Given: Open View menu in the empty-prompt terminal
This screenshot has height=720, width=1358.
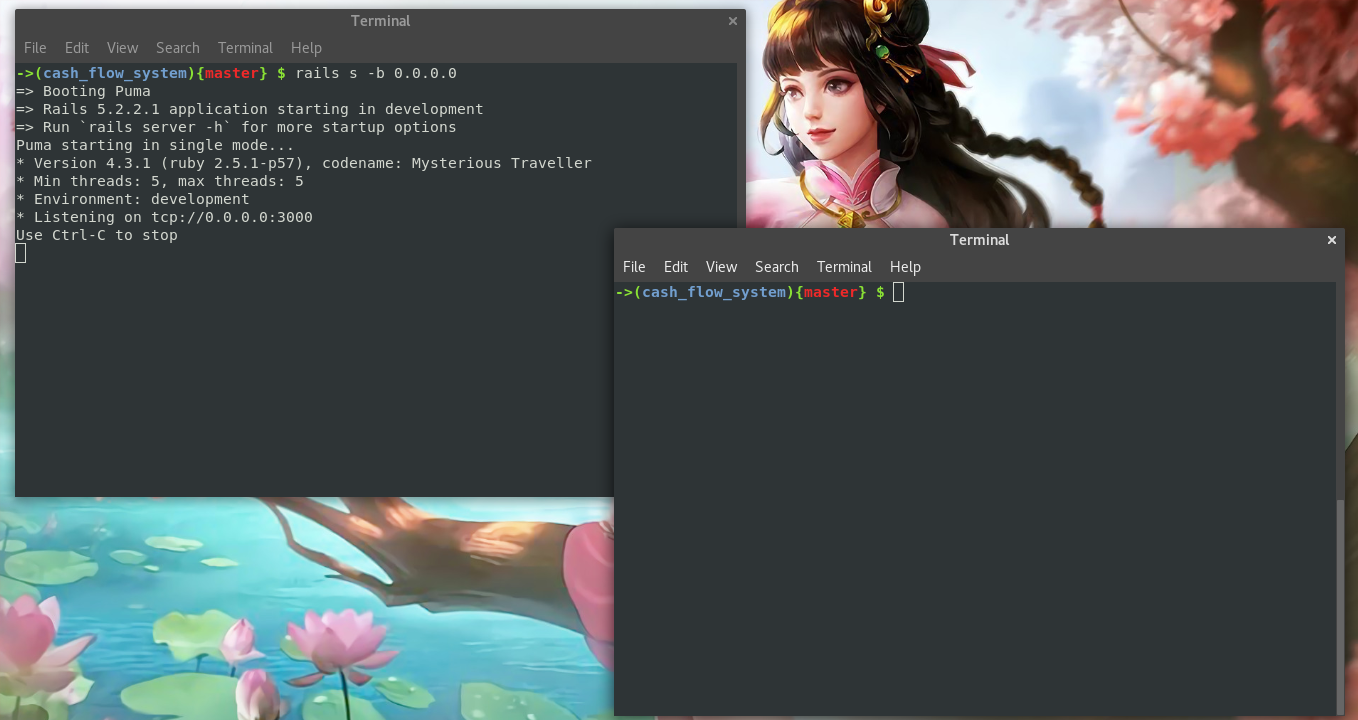Looking at the screenshot, I should pyautogui.click(x=721, y=267).
